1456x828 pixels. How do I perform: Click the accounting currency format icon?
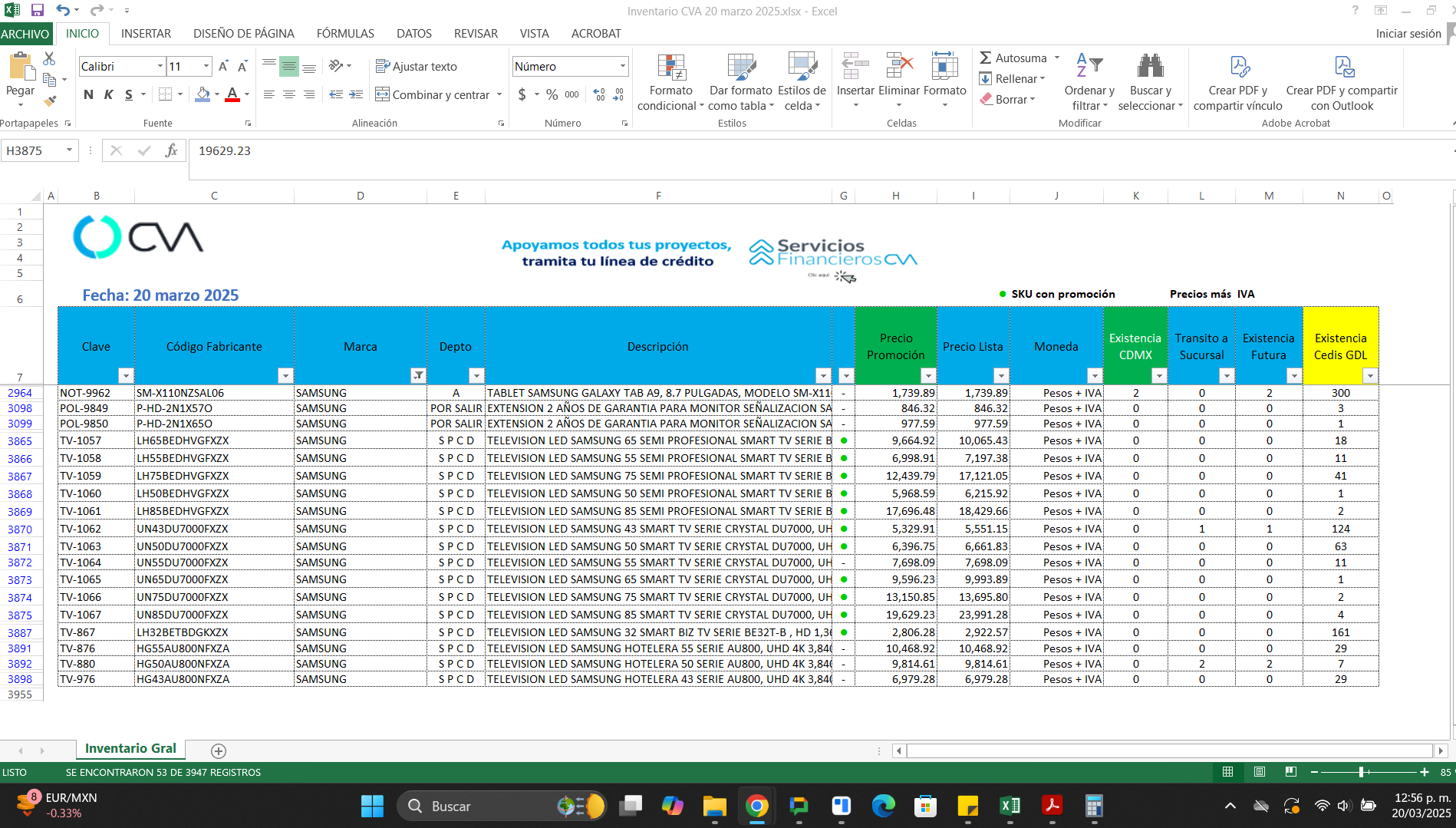[x=522, y=94]
